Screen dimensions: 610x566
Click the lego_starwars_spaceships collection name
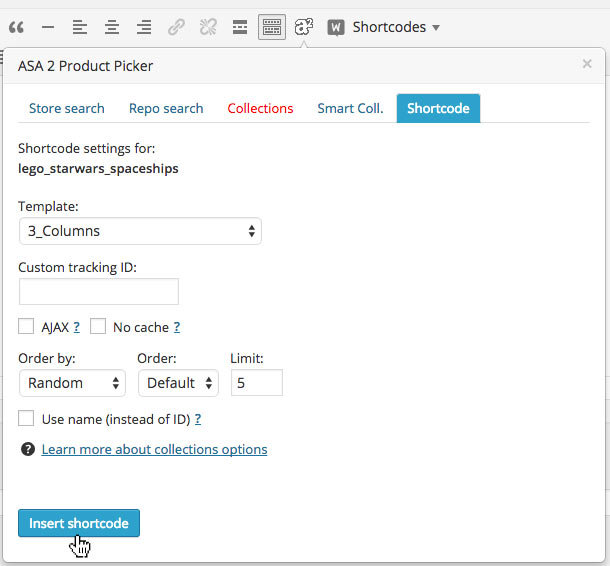pos(98,169)
